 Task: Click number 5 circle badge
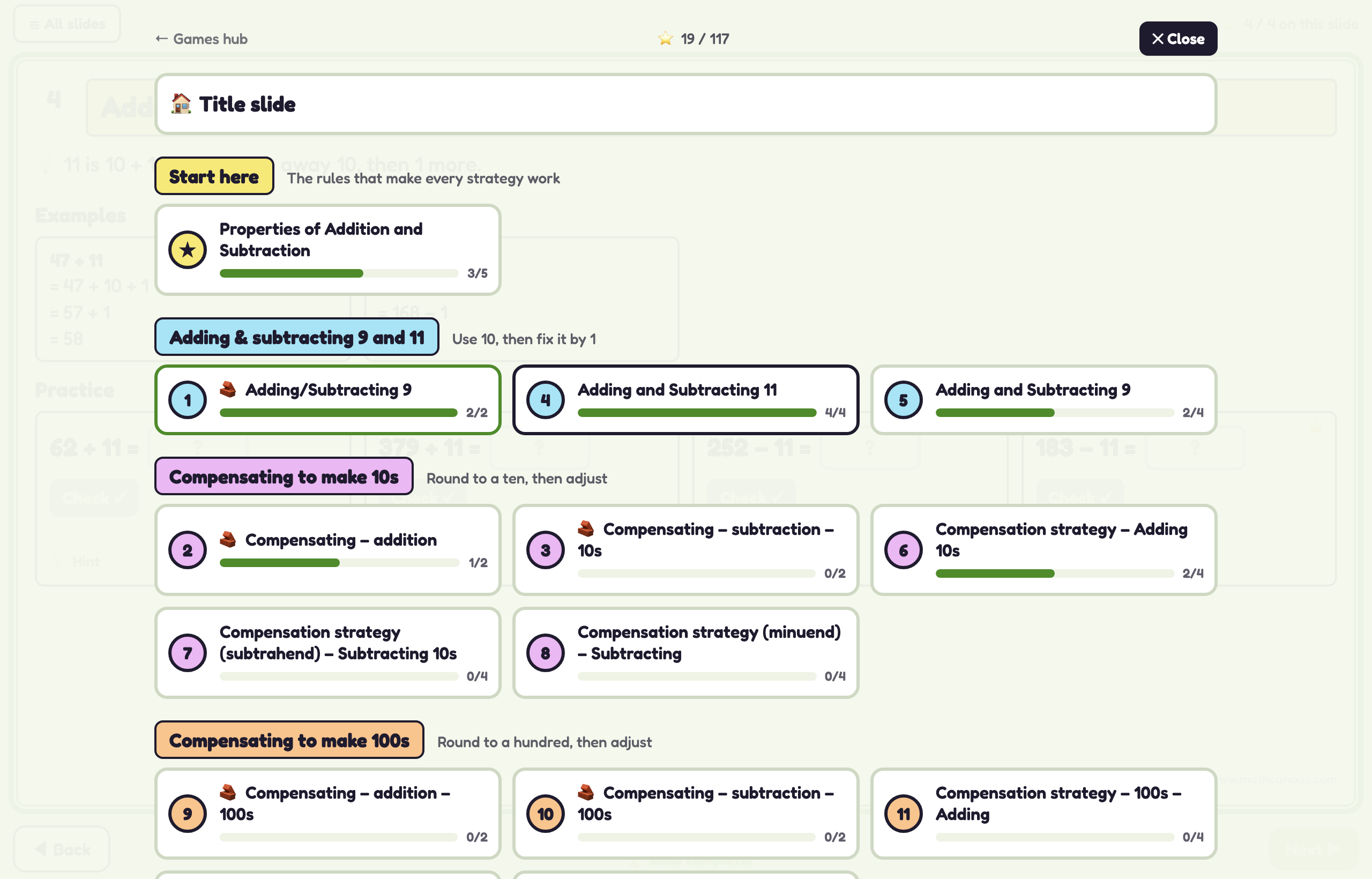[x=903, y=400]
